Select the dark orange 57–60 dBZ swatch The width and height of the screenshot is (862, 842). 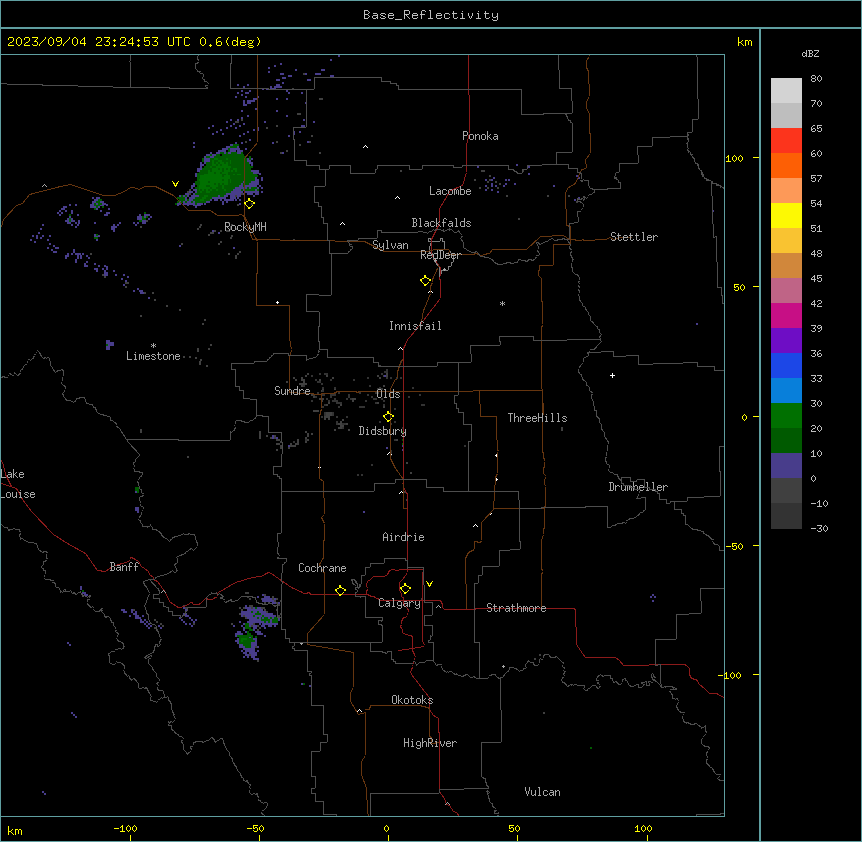786,166
